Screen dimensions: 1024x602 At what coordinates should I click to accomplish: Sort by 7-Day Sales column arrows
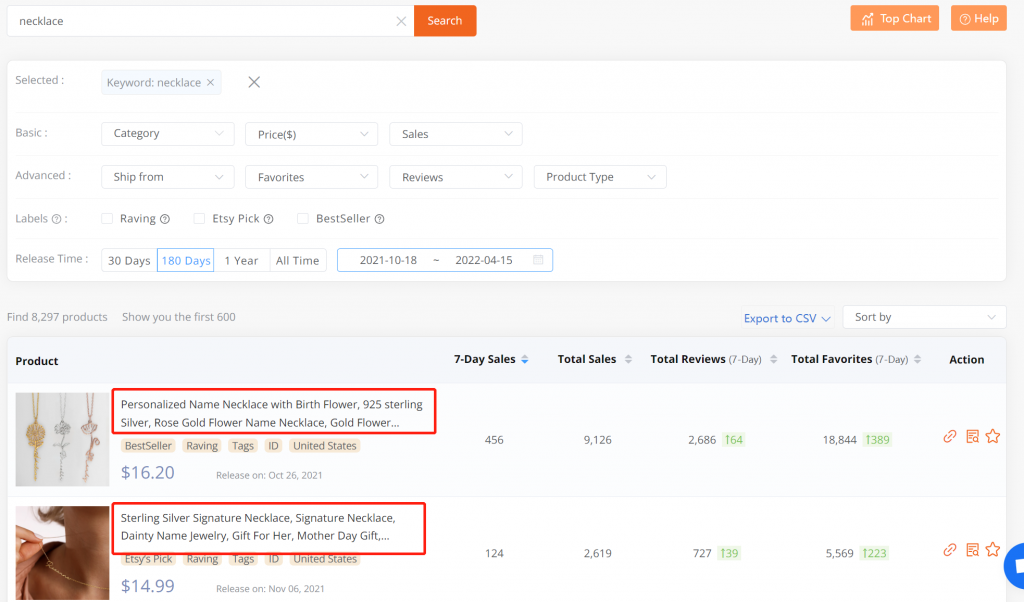(x=525, y=360)
